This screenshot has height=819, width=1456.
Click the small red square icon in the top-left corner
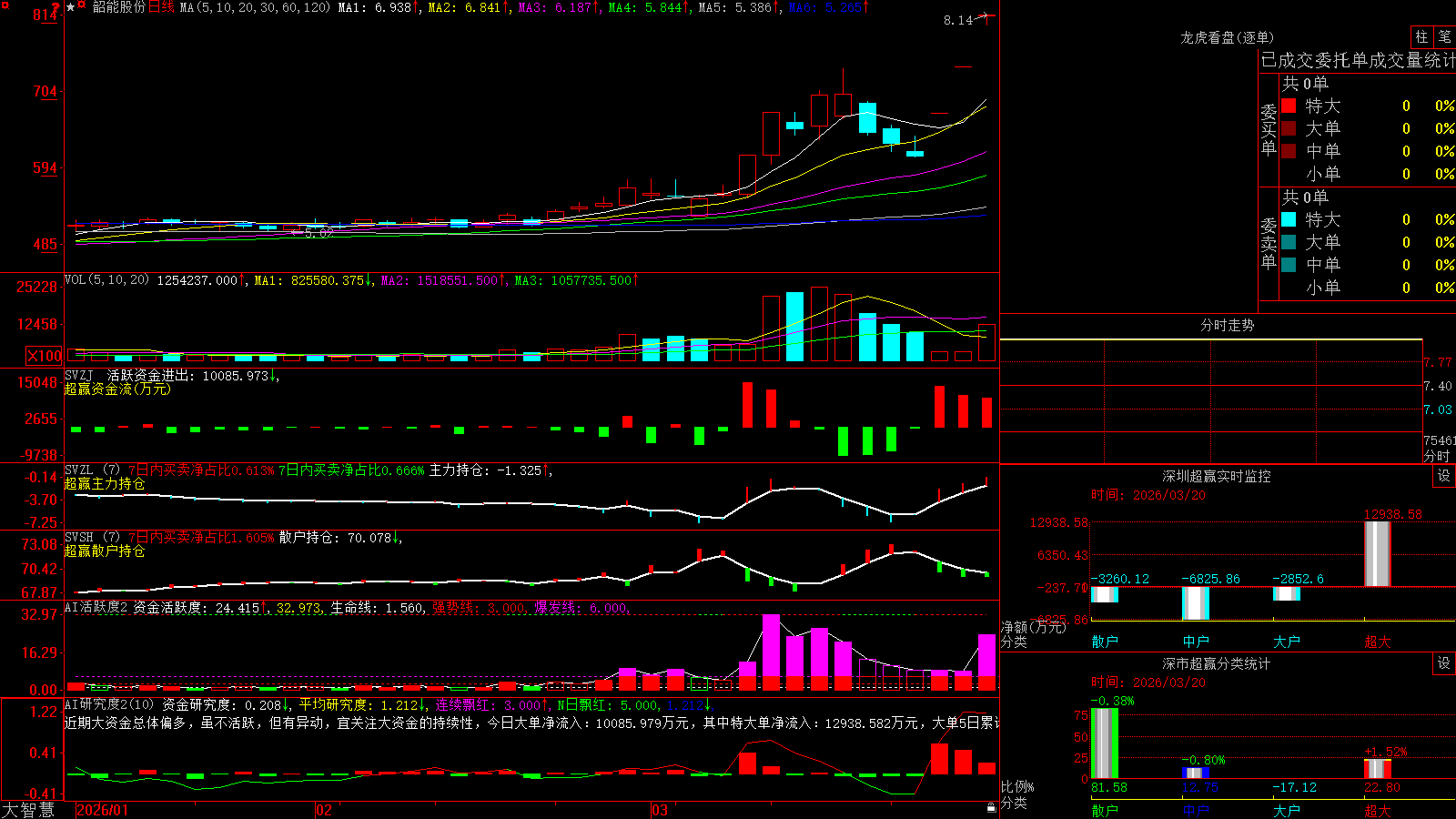(4, 4)
